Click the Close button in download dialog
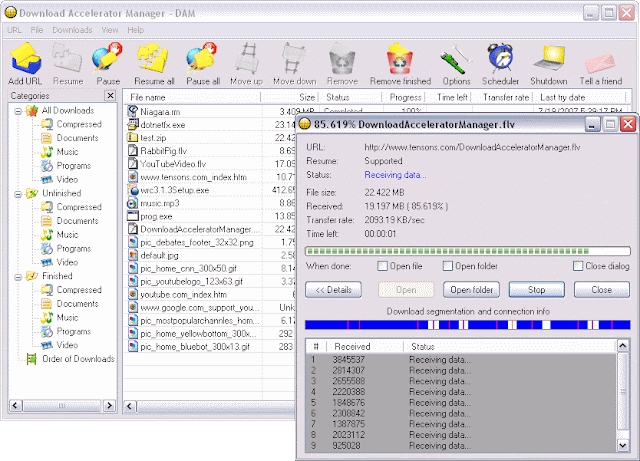The image size is (640, 461). tap(602, 290)
